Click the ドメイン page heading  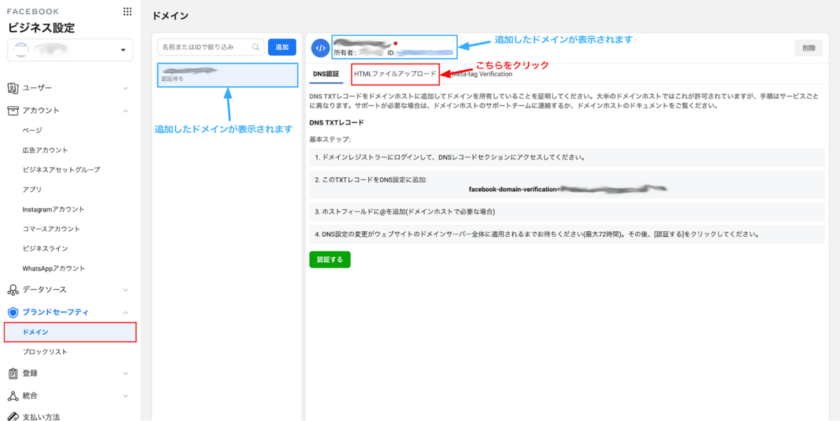[x=170, y=16]
